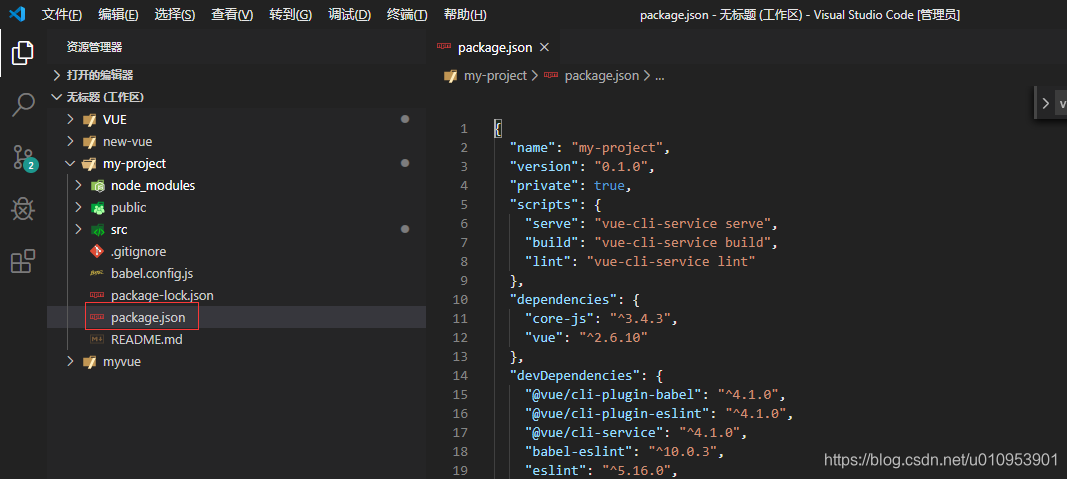Expand the myvue folder chevron
The width and height of the screenshot is (1067, 479).
click(x=70, y=361)
